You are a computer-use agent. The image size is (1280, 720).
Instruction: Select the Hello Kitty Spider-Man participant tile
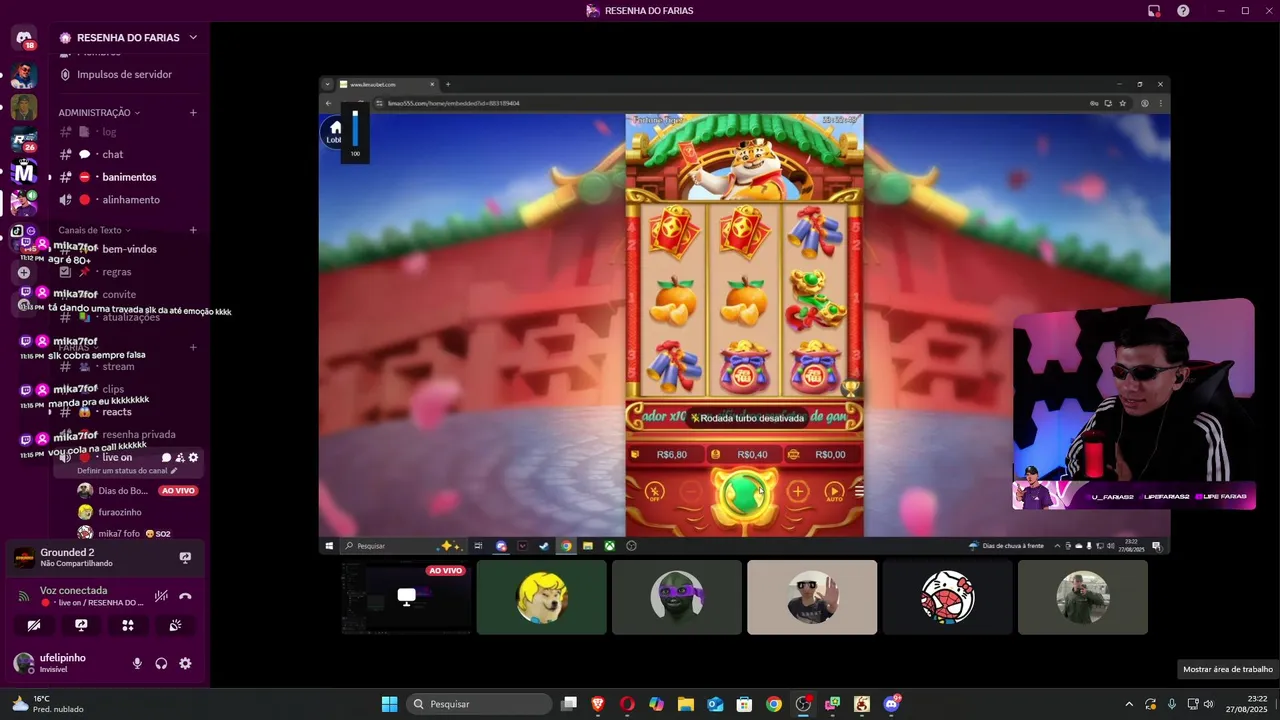point(947,597)
